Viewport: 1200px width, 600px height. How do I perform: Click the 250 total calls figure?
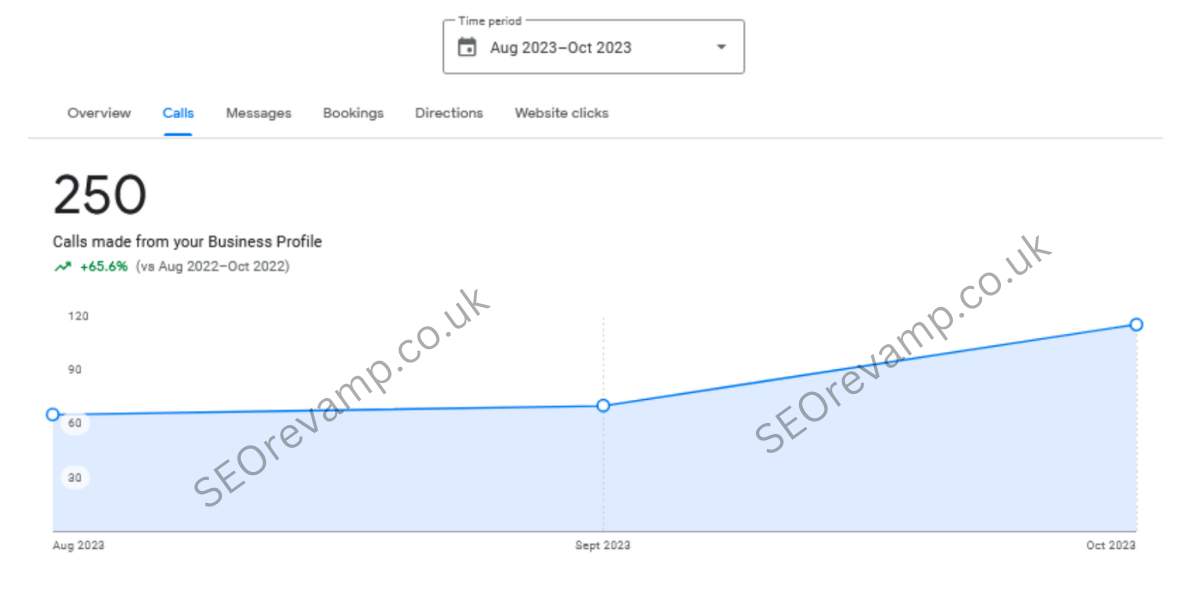click(x=100, y=195)
